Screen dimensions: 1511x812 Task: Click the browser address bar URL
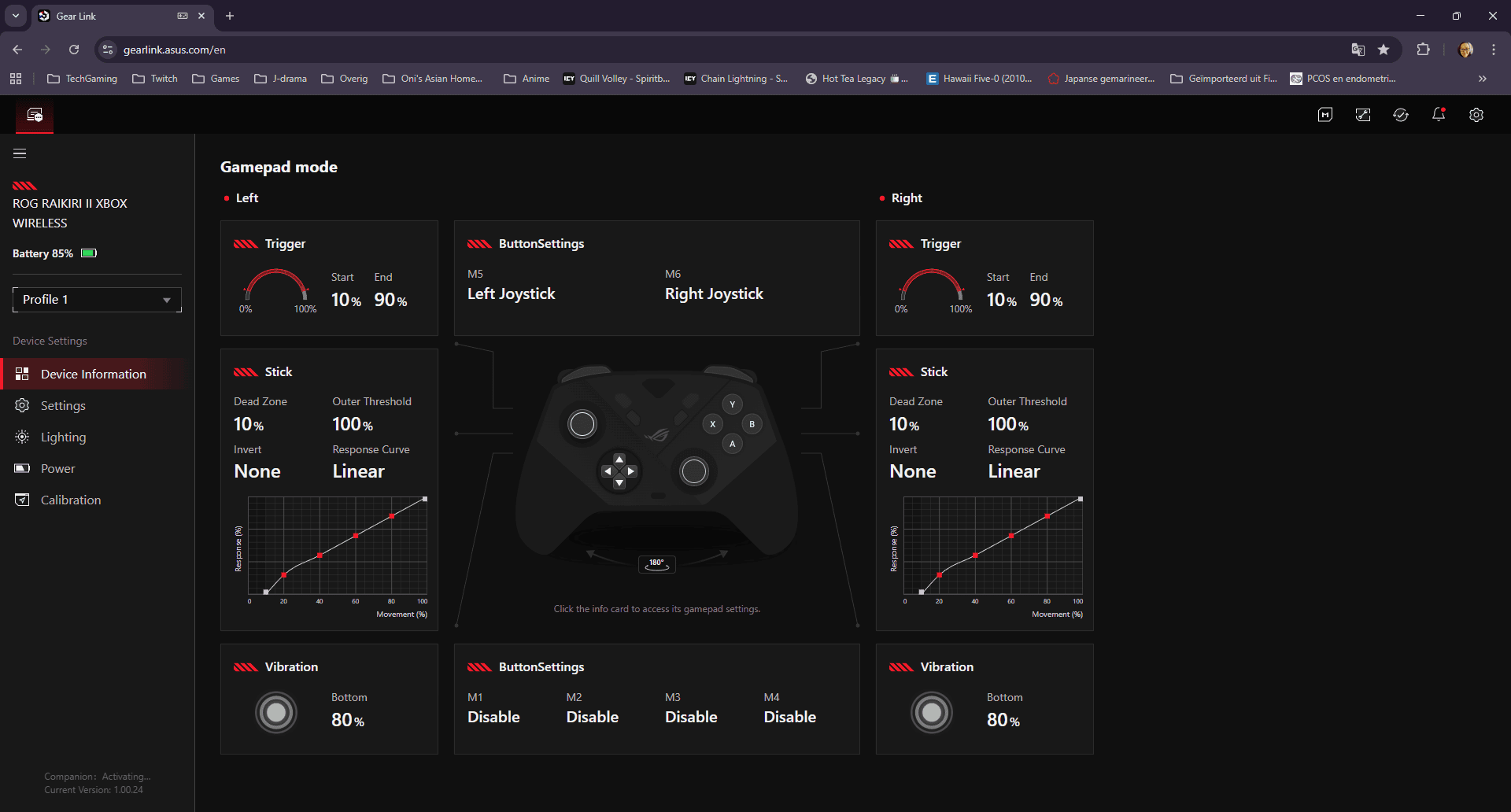[x=175, y=50]
